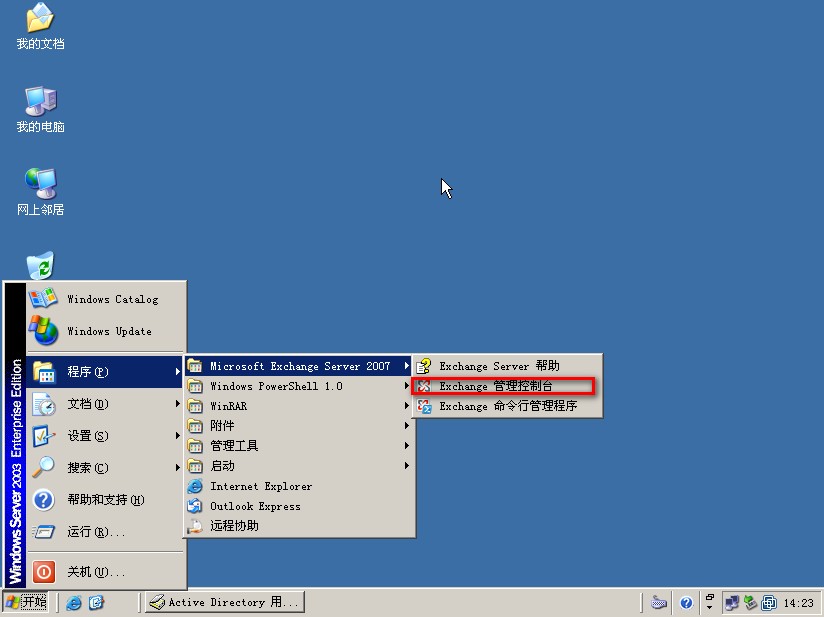
Task: Choose Windows Catalog in Start menu
Action: [x=105, y=299]
